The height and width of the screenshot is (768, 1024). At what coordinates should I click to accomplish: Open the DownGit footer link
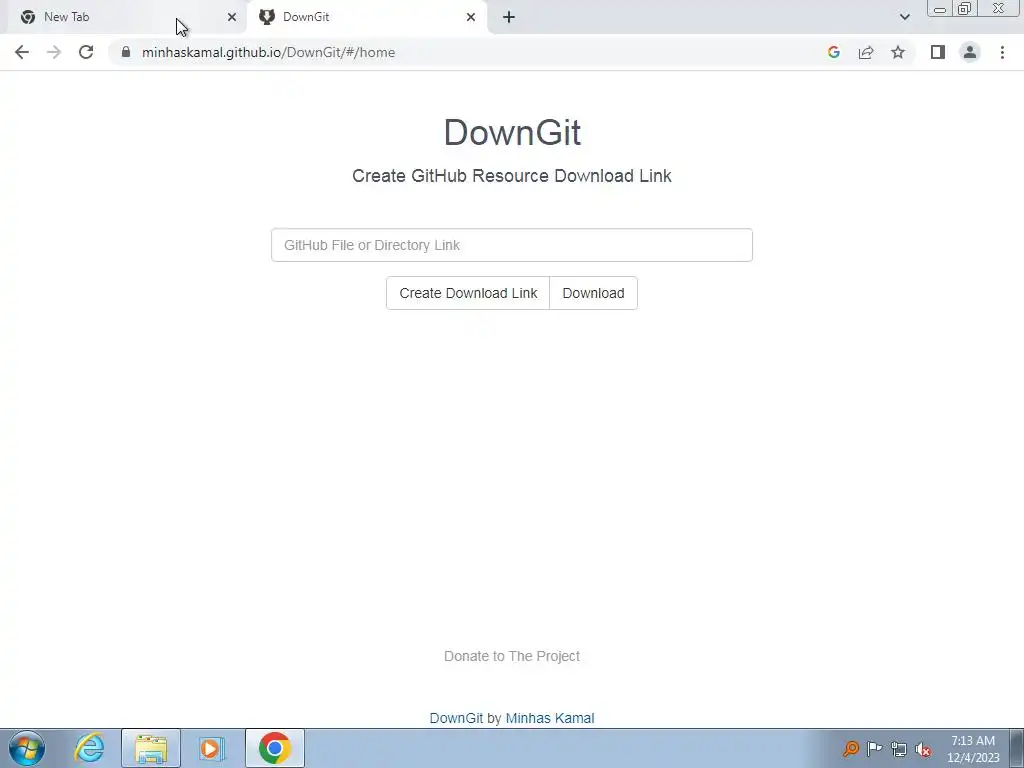pos(456,718)
